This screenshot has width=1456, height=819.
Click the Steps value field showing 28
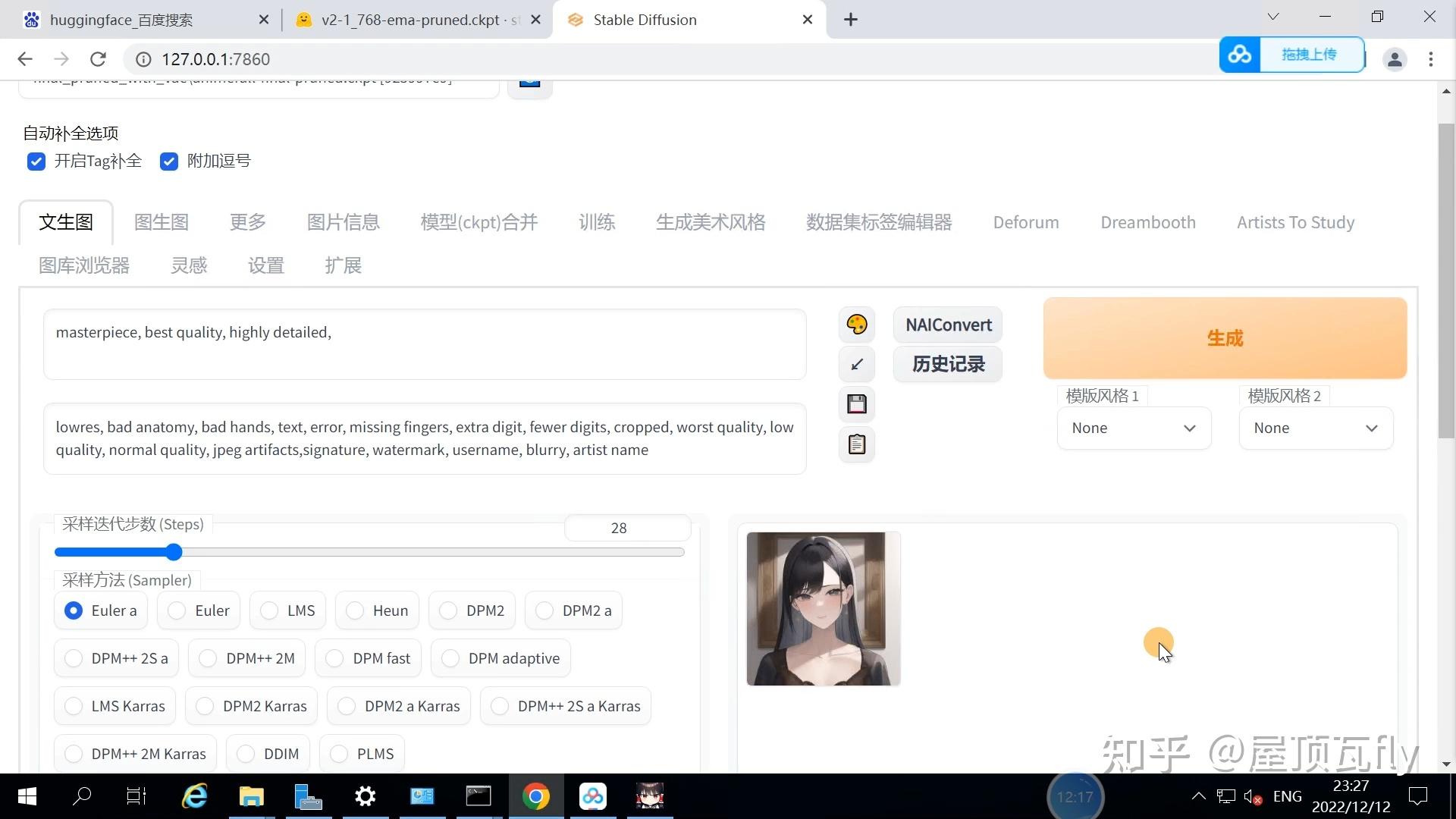point(627,528)
